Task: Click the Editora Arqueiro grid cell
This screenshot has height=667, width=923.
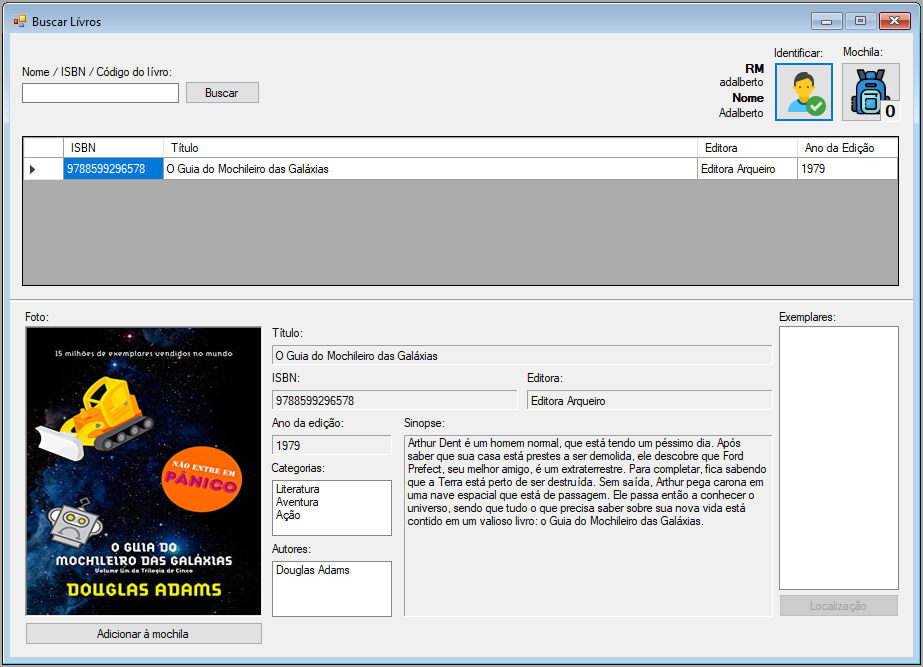Action: tap(748, 169)
